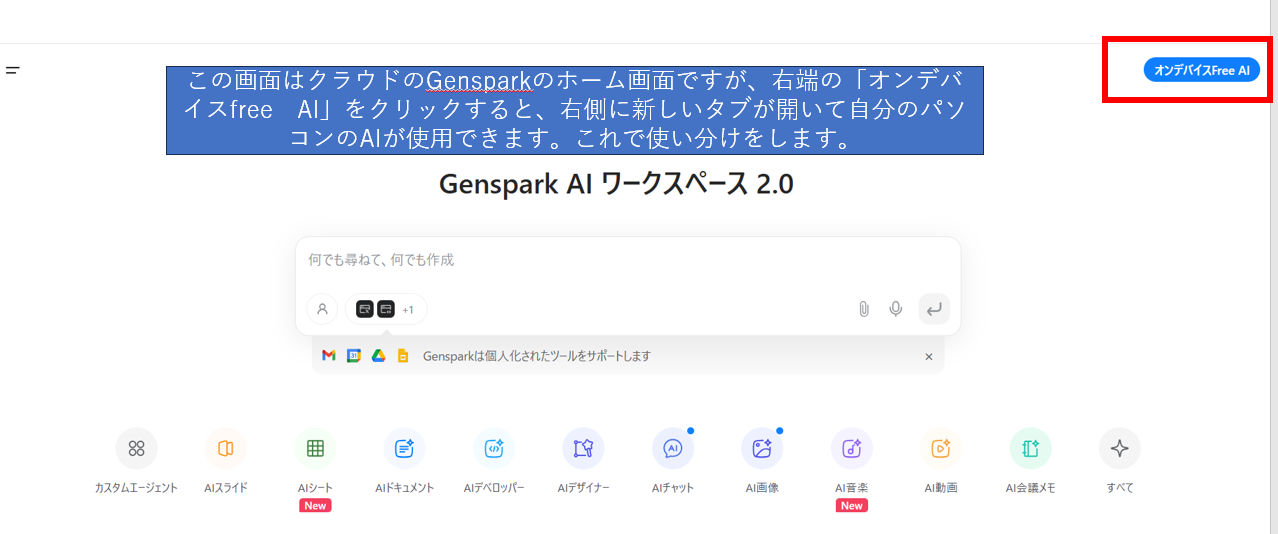Open AIデザイナー tool
Viewport: 1278px width, 534px height.
(x=583, y=449)
